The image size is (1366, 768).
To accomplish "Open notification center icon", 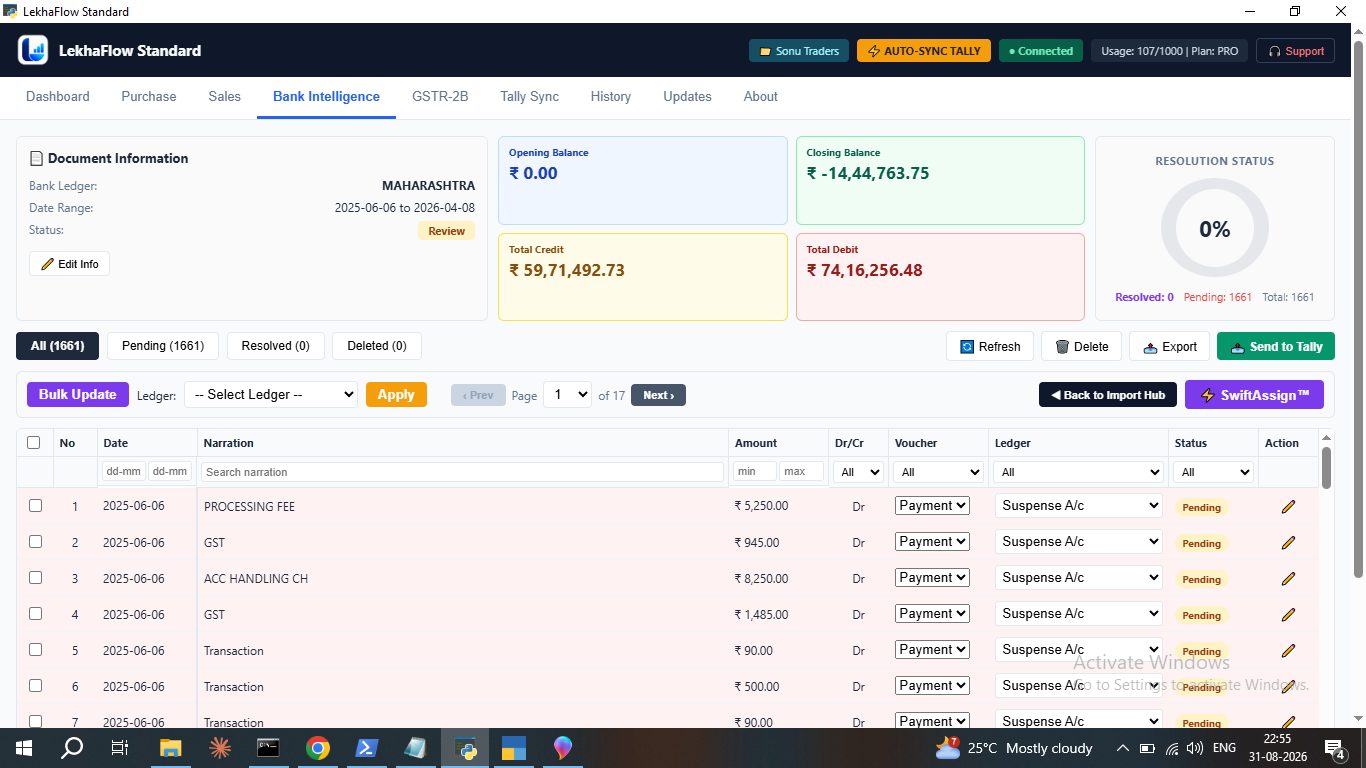I will tap(1335, 748).
